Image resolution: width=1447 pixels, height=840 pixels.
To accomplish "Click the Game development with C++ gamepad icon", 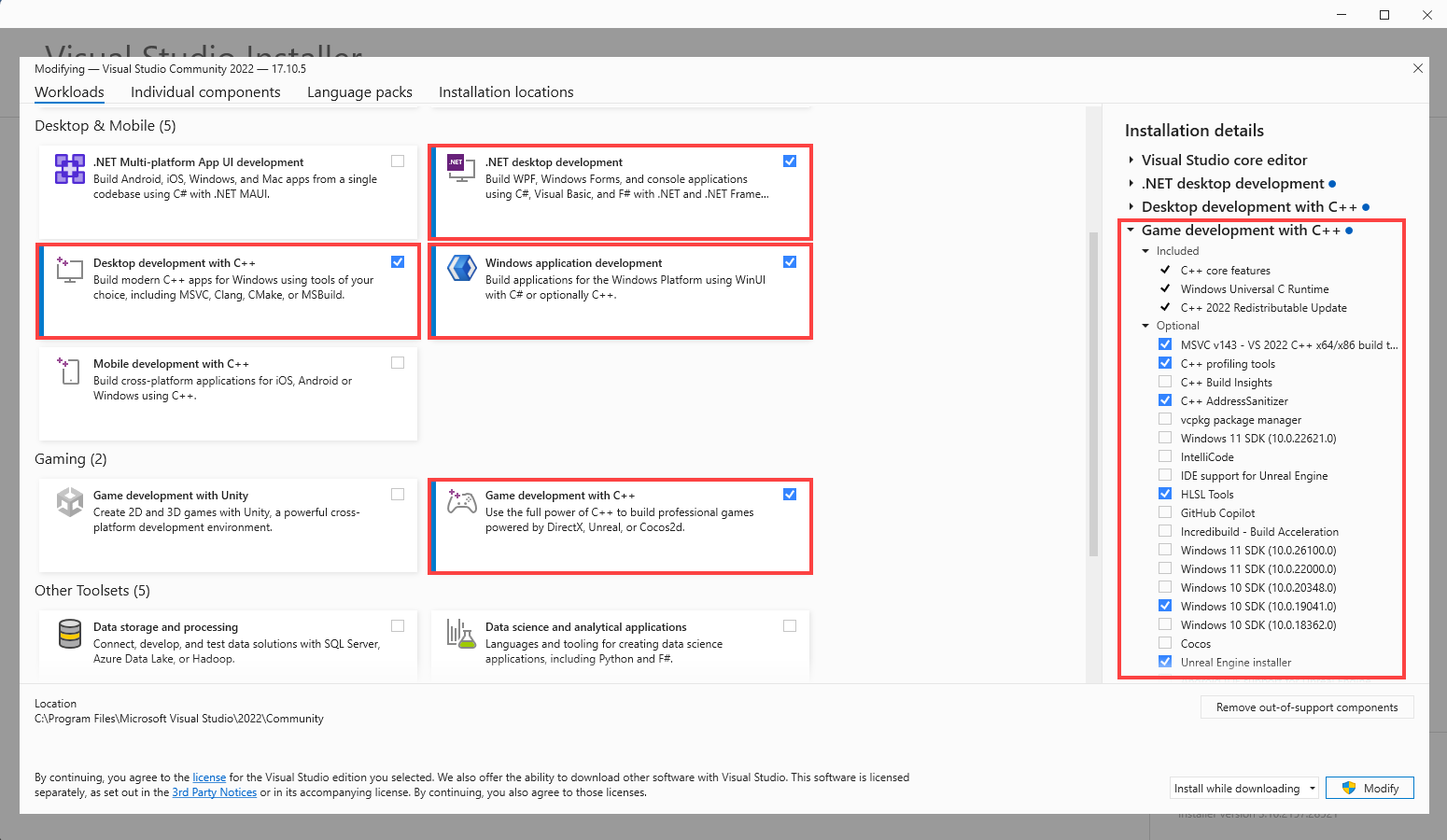I will pos(461,502).
